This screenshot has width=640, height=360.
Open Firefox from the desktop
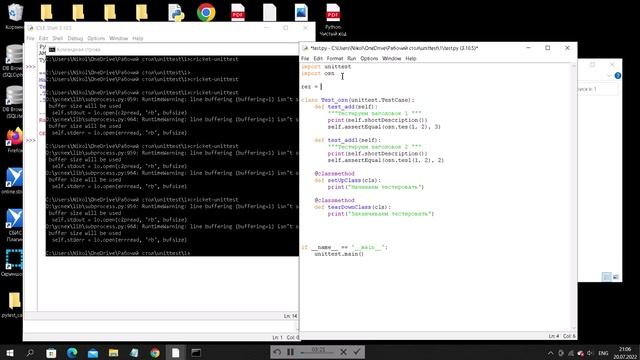point(14,140)
